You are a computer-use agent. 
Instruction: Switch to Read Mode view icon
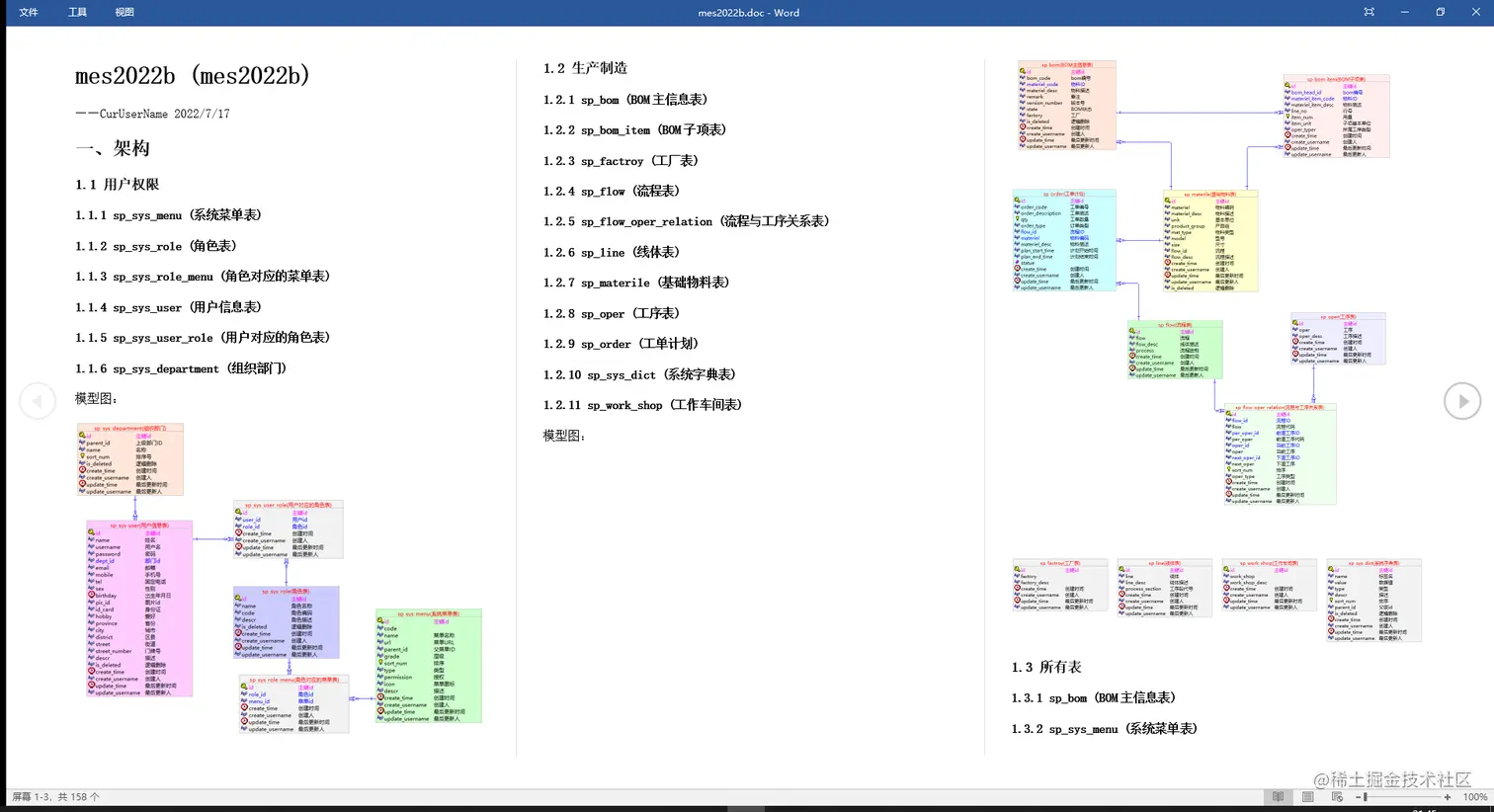[1279, 797]
